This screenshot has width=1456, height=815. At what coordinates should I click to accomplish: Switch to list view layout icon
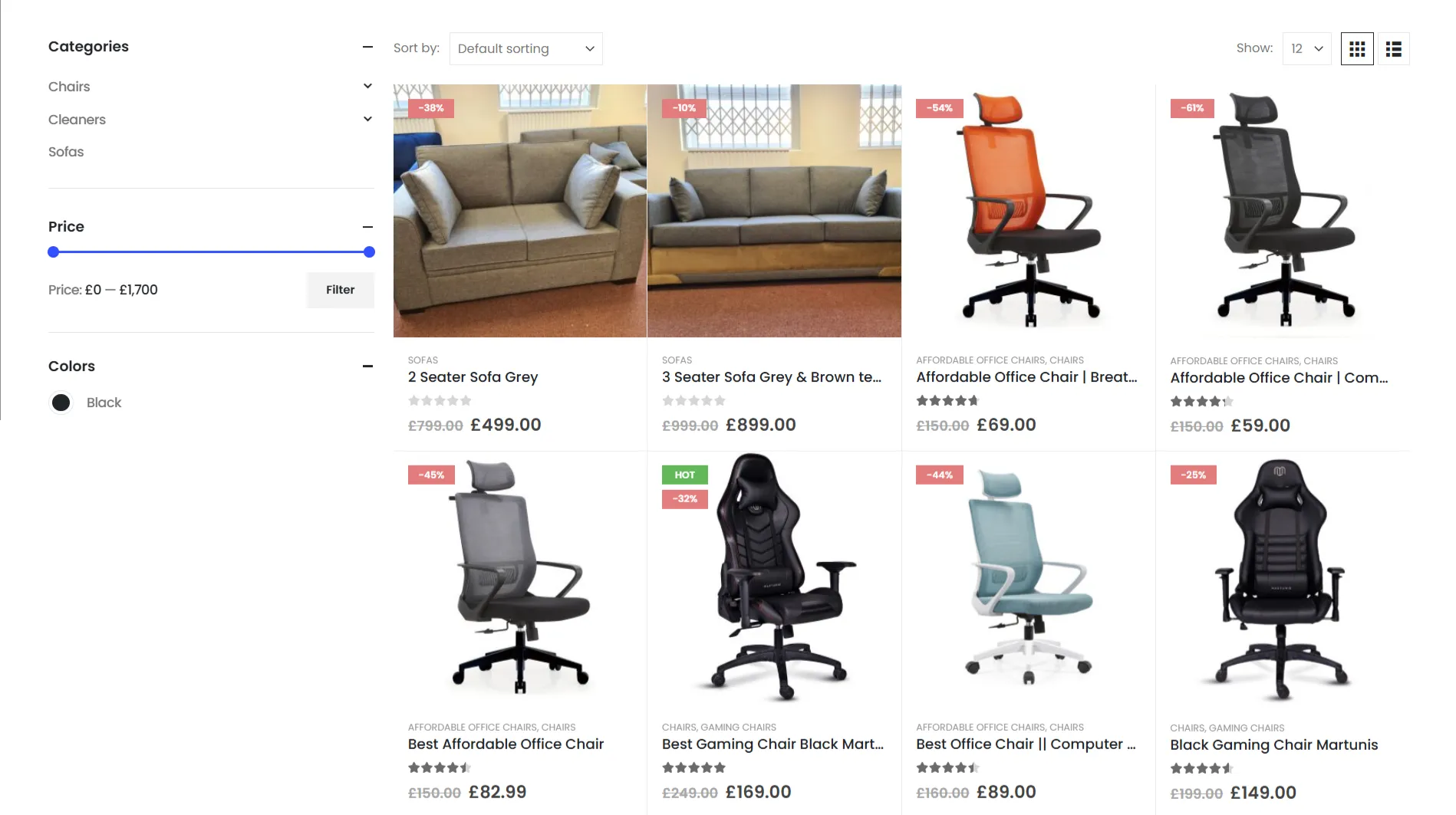click(x=1393, y=48)
